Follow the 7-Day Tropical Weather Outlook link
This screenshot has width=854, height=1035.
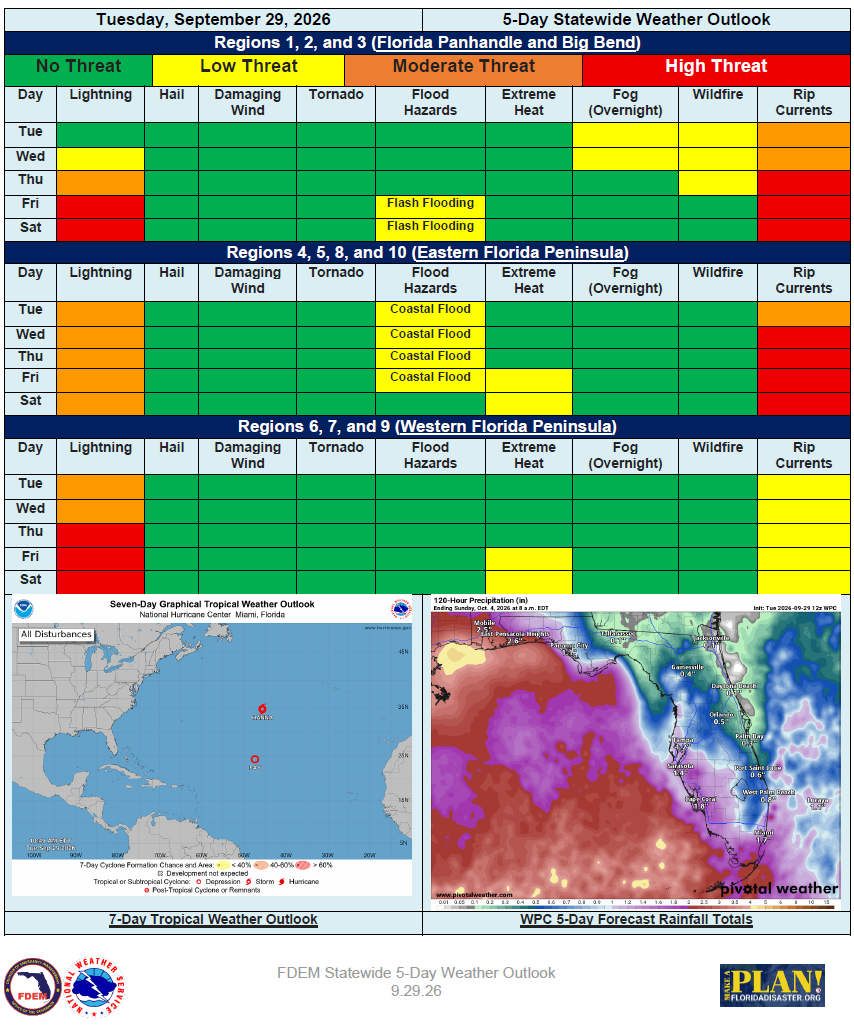tap(213, 919)
